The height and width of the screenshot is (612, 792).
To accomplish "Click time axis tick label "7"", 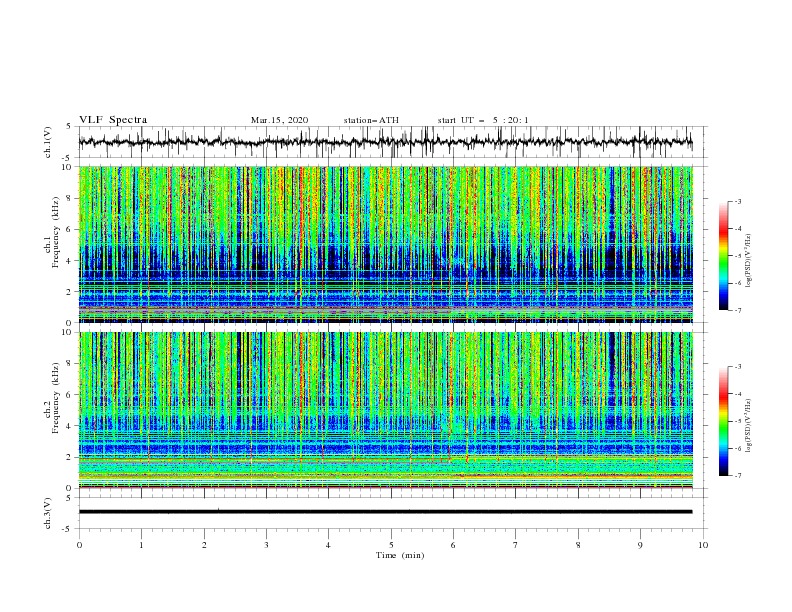I will [x=516, y=545].
